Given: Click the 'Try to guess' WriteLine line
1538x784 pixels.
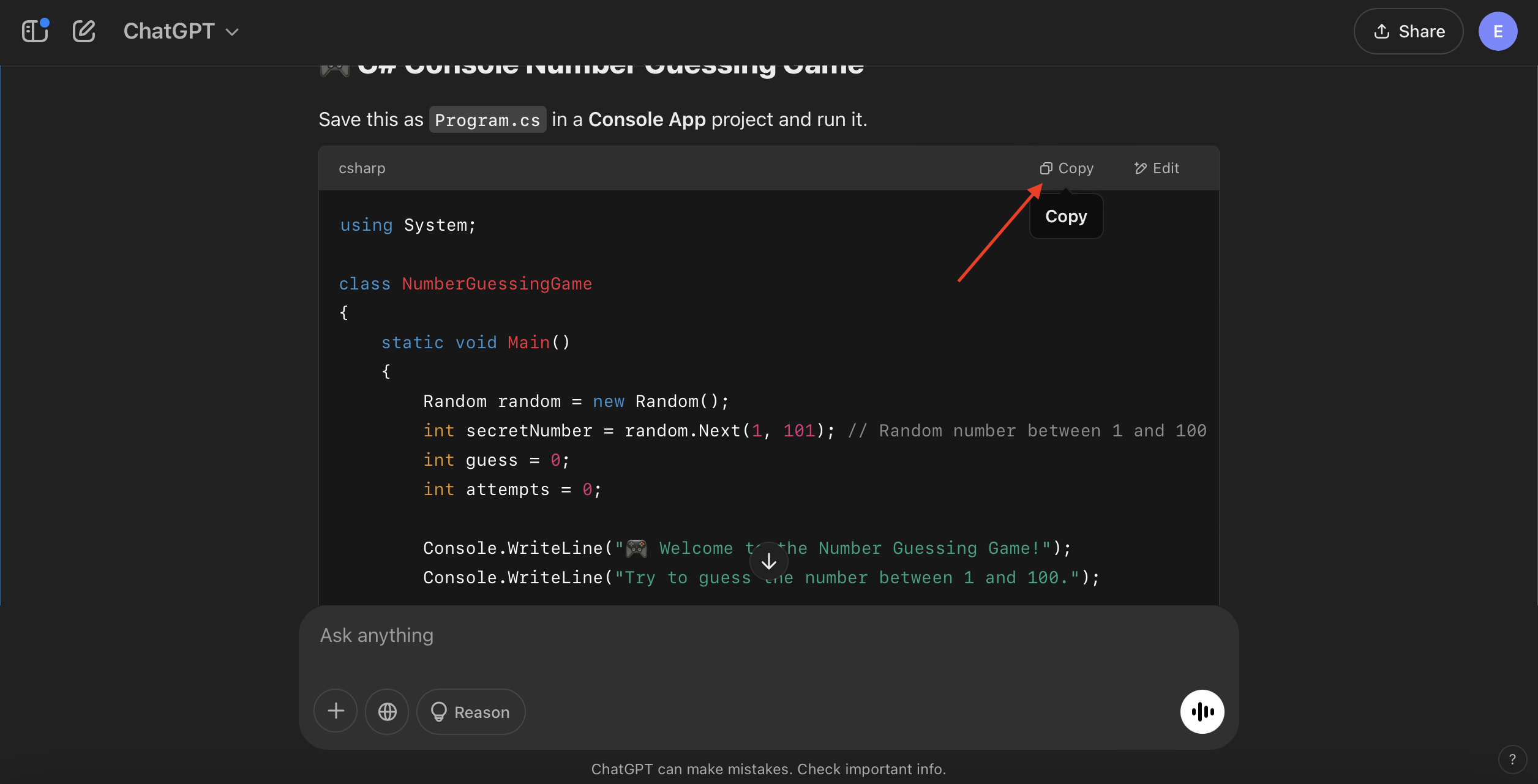Looking at the screenshot, I should tap(761, 578).
